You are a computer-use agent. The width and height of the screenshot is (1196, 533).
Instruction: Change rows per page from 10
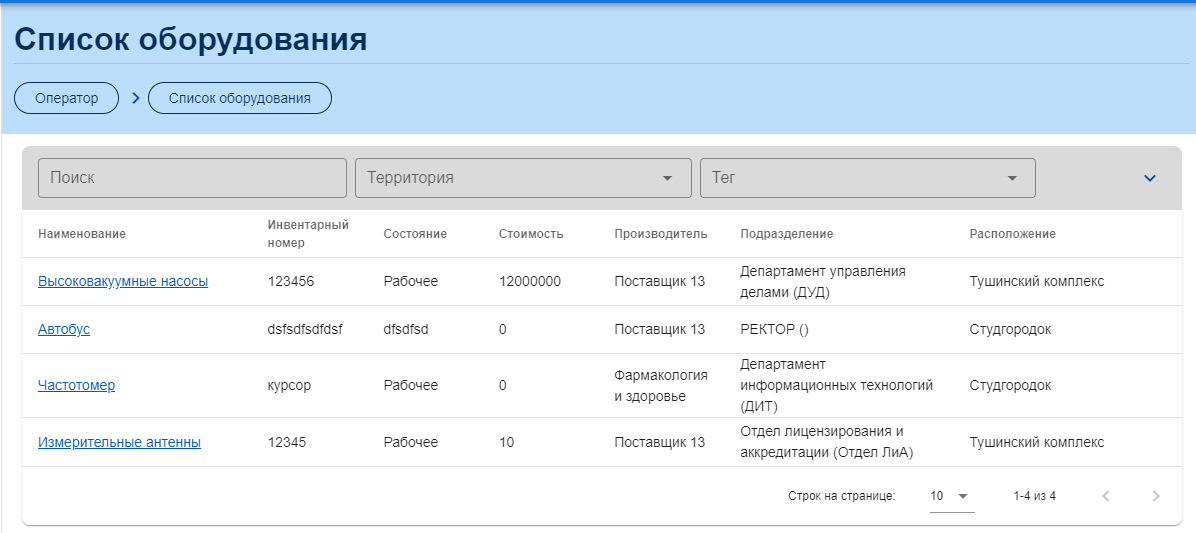[951, 496]
